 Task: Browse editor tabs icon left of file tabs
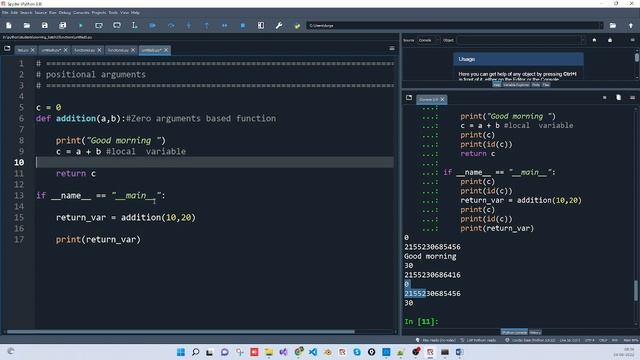[7, 49]
